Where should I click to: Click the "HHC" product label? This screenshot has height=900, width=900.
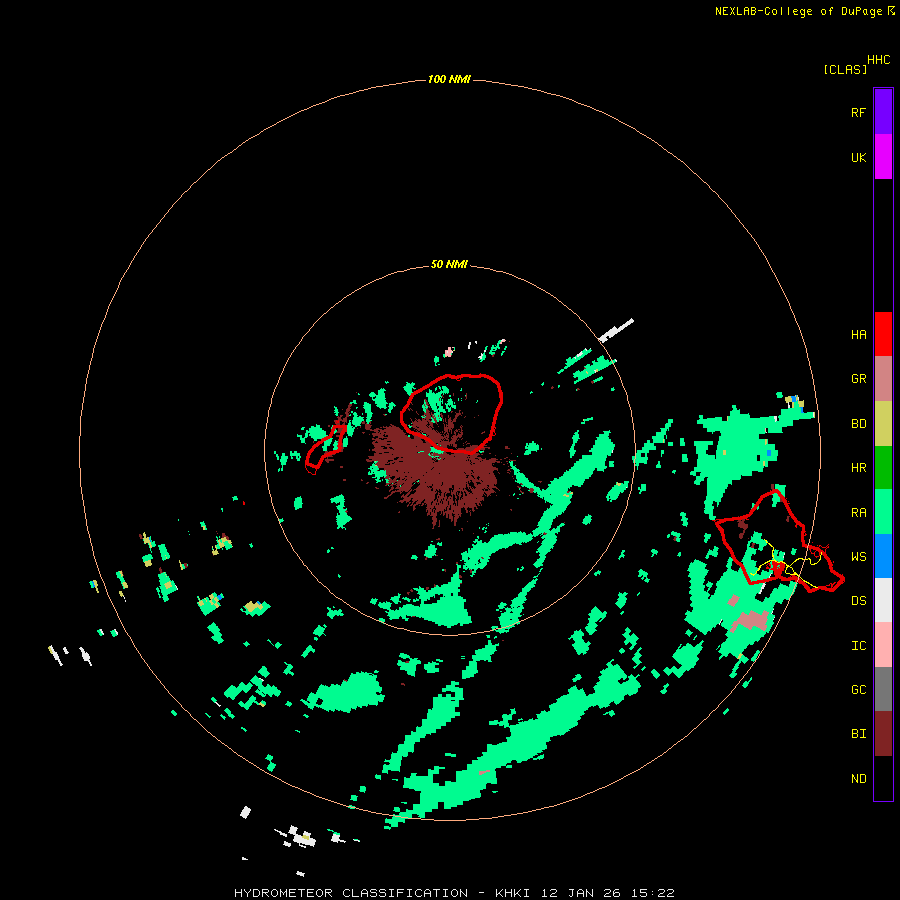878,60
